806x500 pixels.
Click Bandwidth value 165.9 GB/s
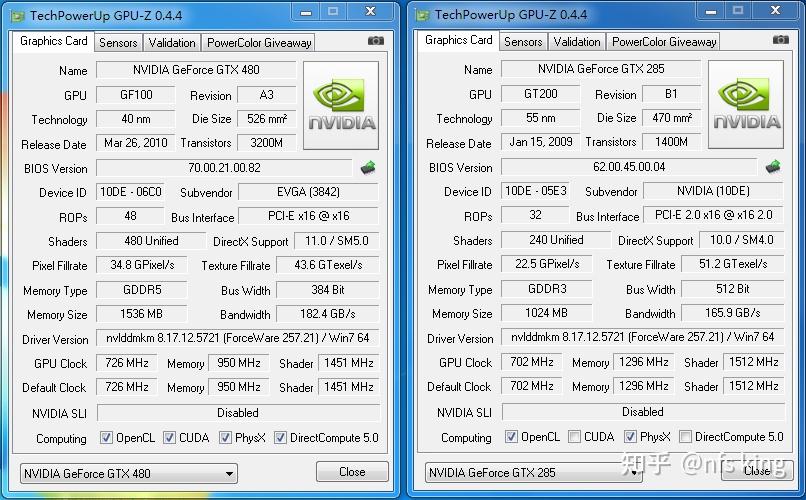733,312
